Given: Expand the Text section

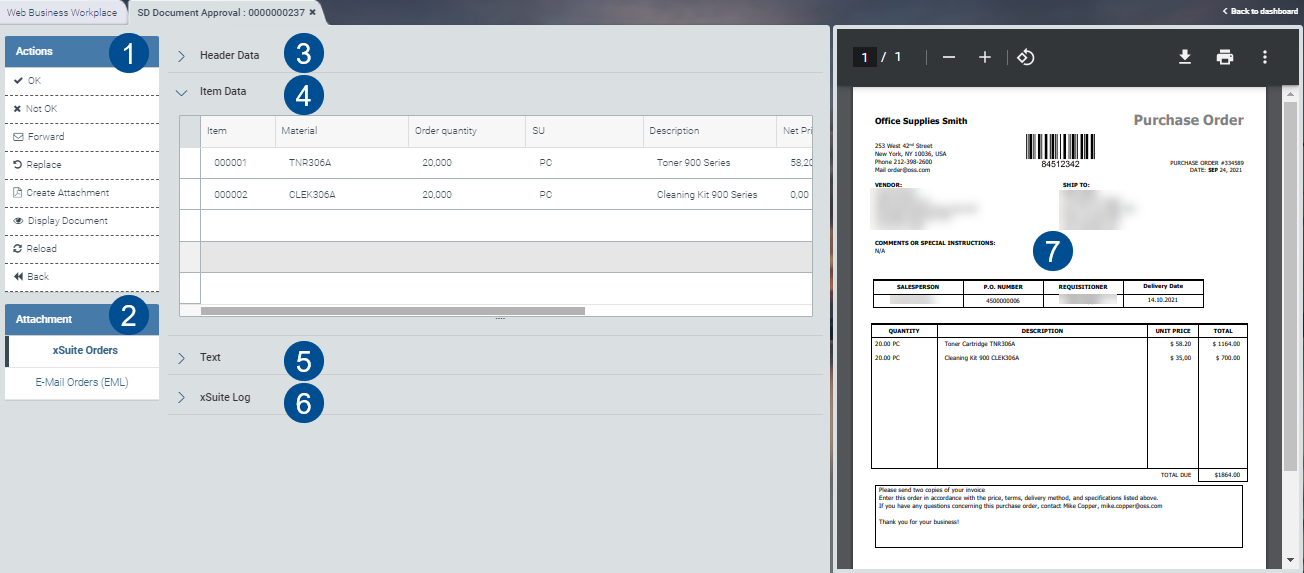Looking at the screenshot, I should 181,357.
